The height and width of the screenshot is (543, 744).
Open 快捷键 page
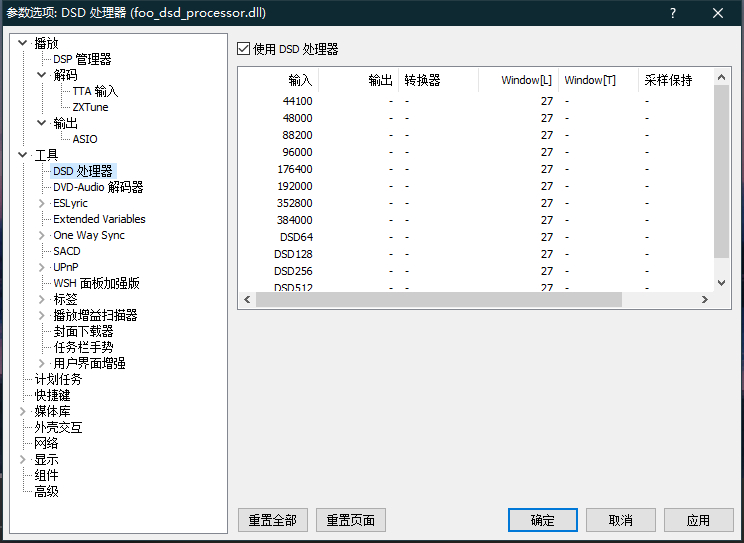click(52, 395)
